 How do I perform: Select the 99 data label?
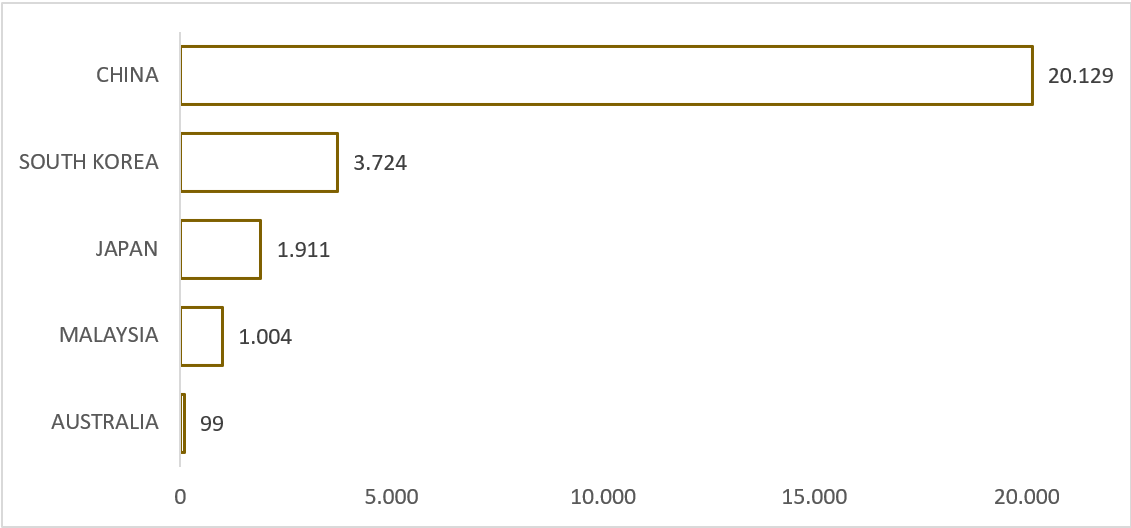pyautogui.click(x=211, y=424)
